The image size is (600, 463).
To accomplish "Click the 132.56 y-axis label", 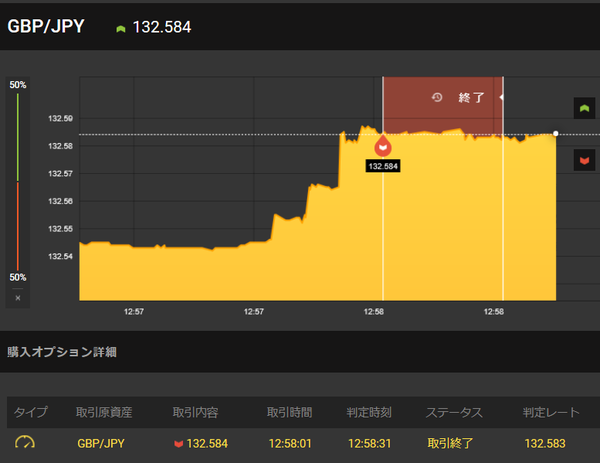I will coord(60,201).
